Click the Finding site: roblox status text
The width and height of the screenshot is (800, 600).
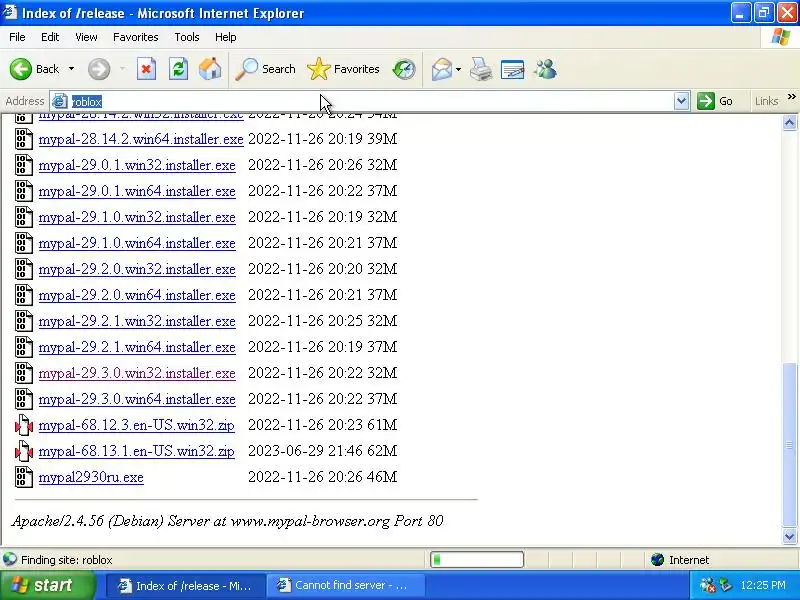[x=67, y=560]
